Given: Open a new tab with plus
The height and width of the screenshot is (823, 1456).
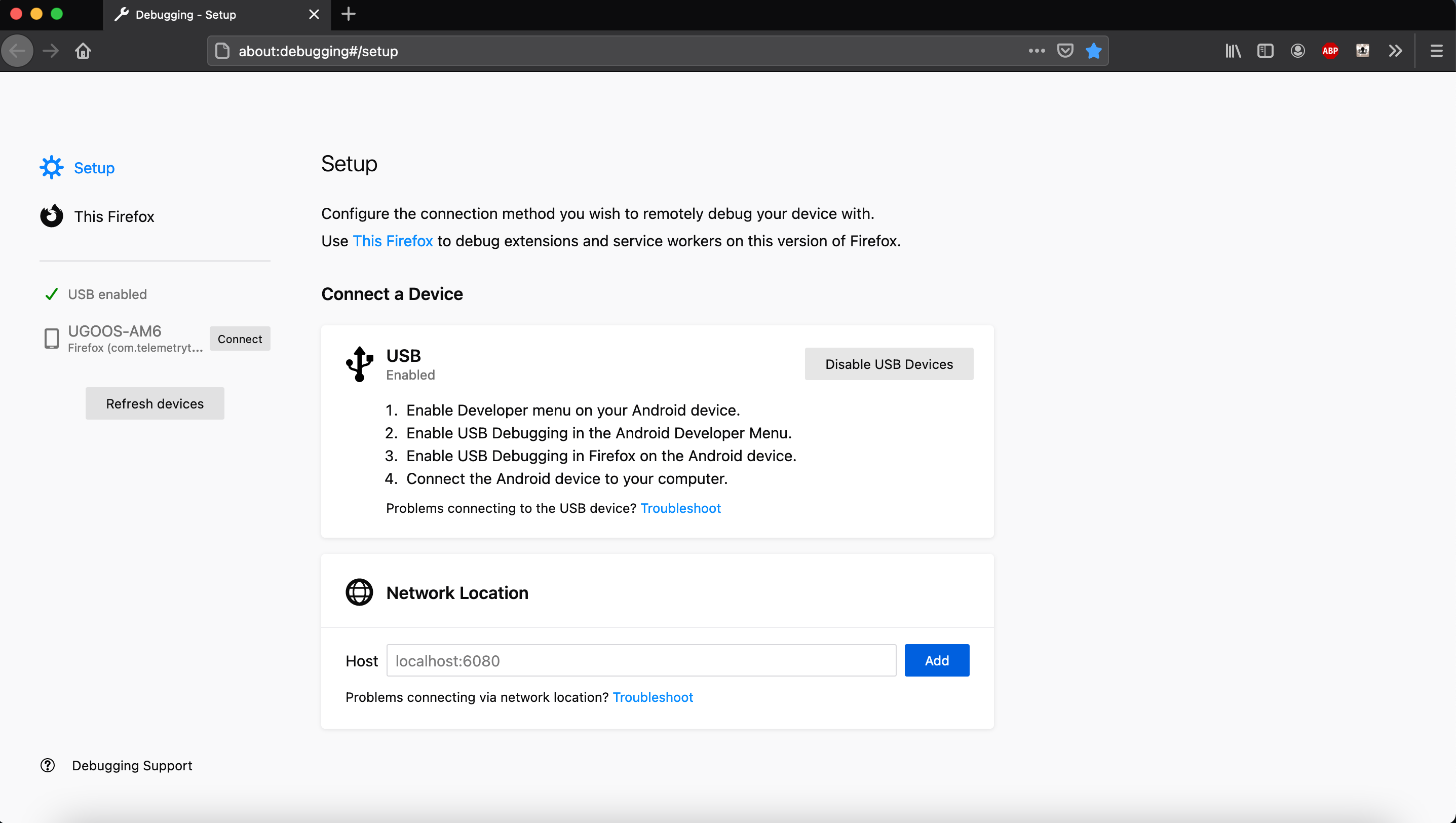Looking at the screenshot, I should [349, 14].
